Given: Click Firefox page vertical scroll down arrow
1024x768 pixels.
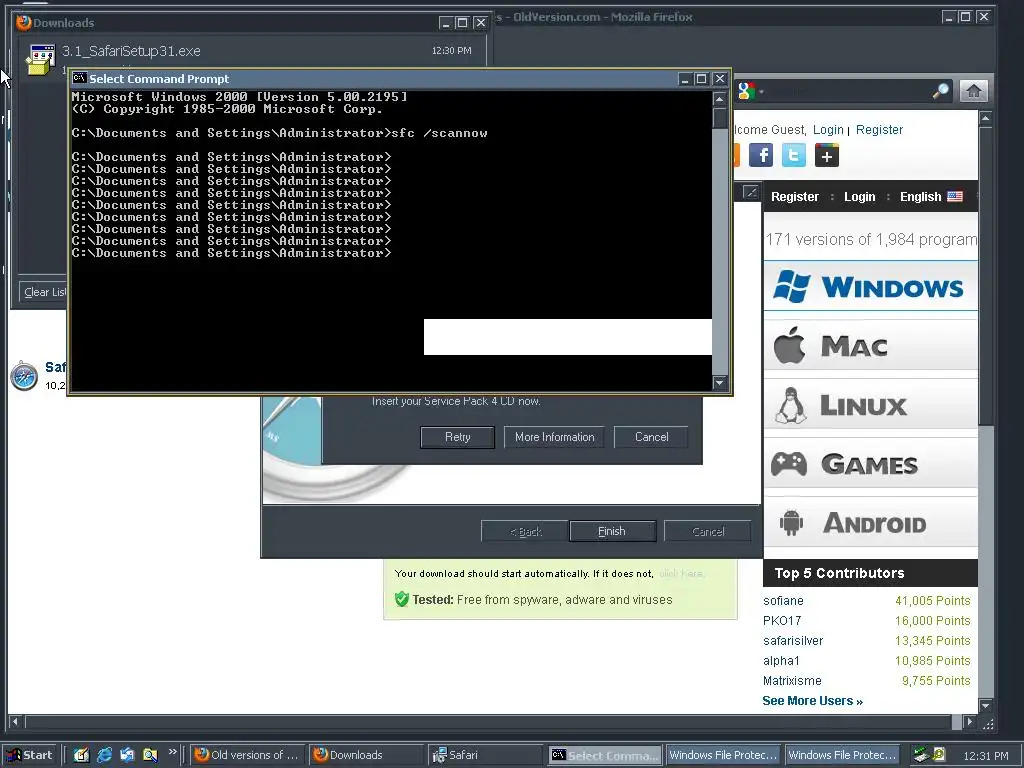Looking at the screenshot, I should click(986, 705).
